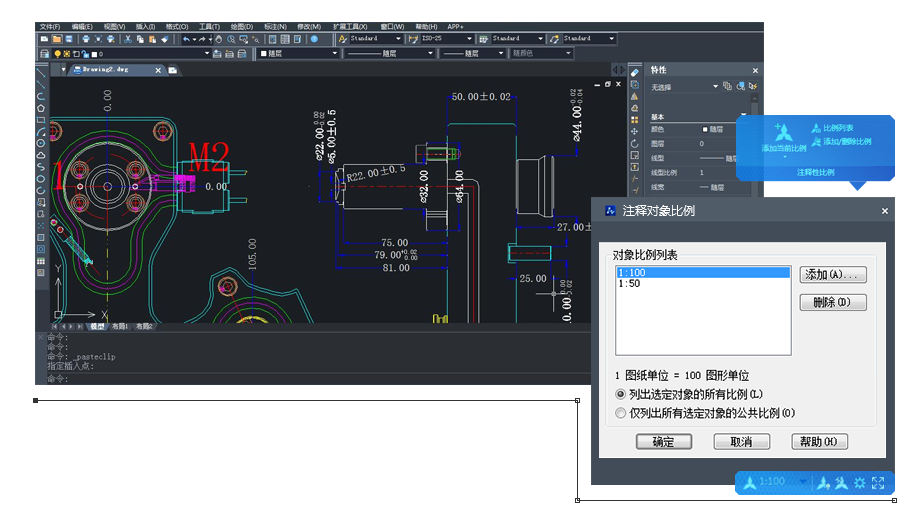
Task: Click the Save icon in the toolbar
Action: [x=68, y=39]
